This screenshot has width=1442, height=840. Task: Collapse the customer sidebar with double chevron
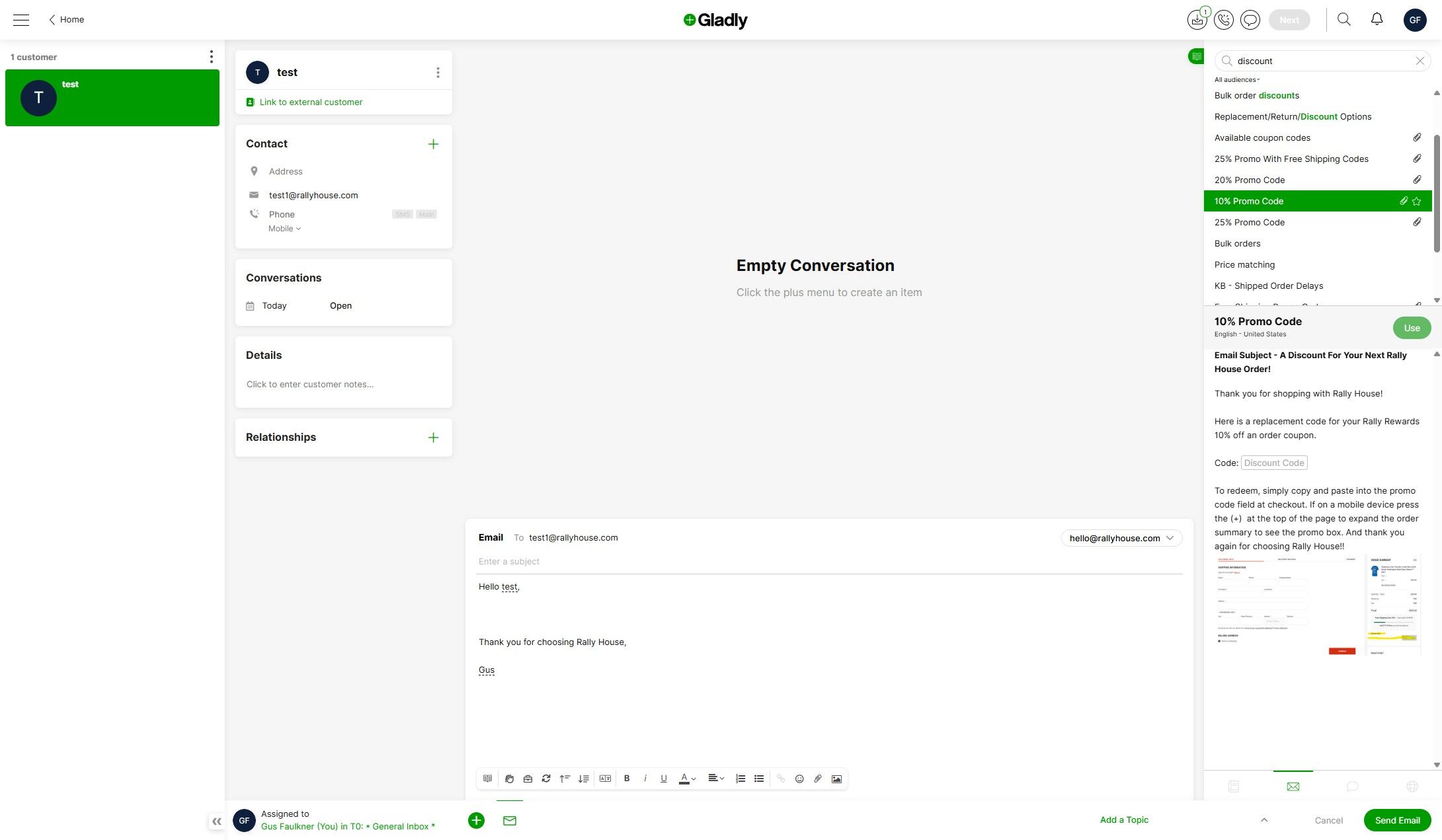pyautogui.click(x=216, y=821)
